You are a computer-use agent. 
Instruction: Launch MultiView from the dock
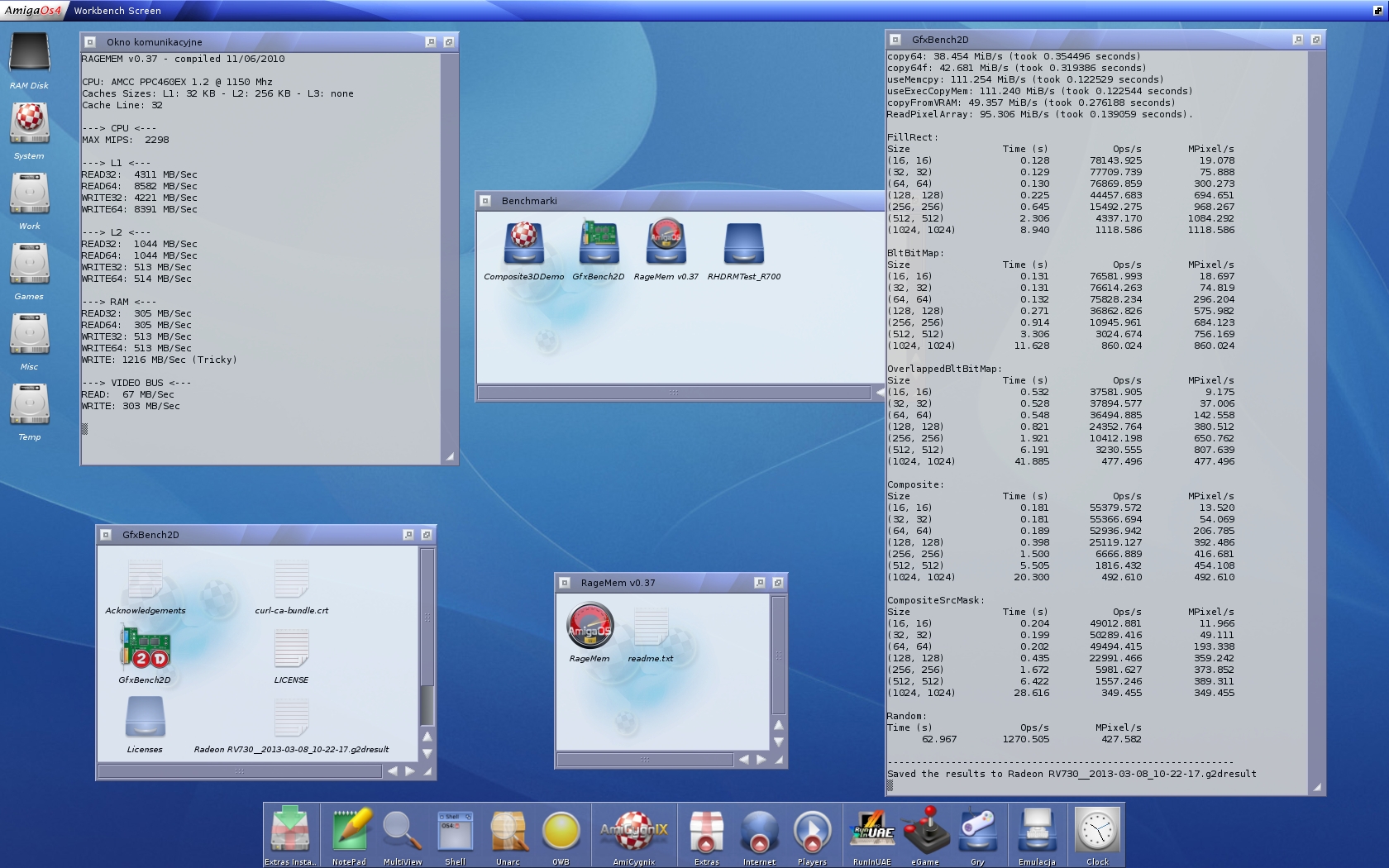[402, 830]
